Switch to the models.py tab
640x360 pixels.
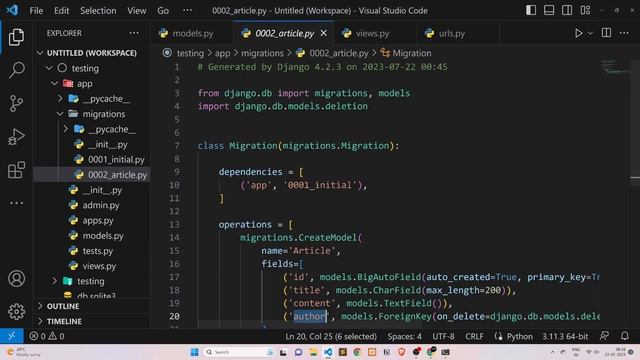[x=192, y=33]
